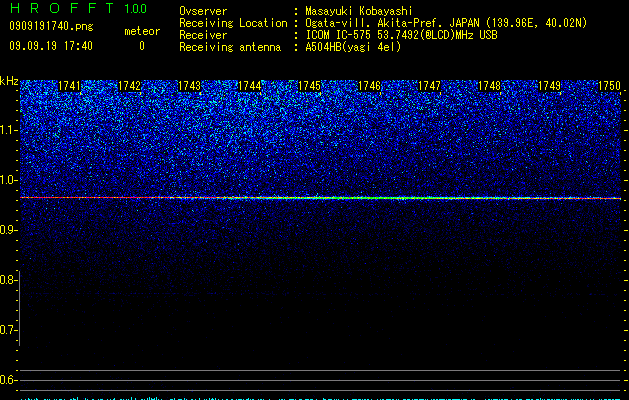Select the 1748 time marker
The height and width of the screenshot is (400, 629).
(x=489, y=86)
